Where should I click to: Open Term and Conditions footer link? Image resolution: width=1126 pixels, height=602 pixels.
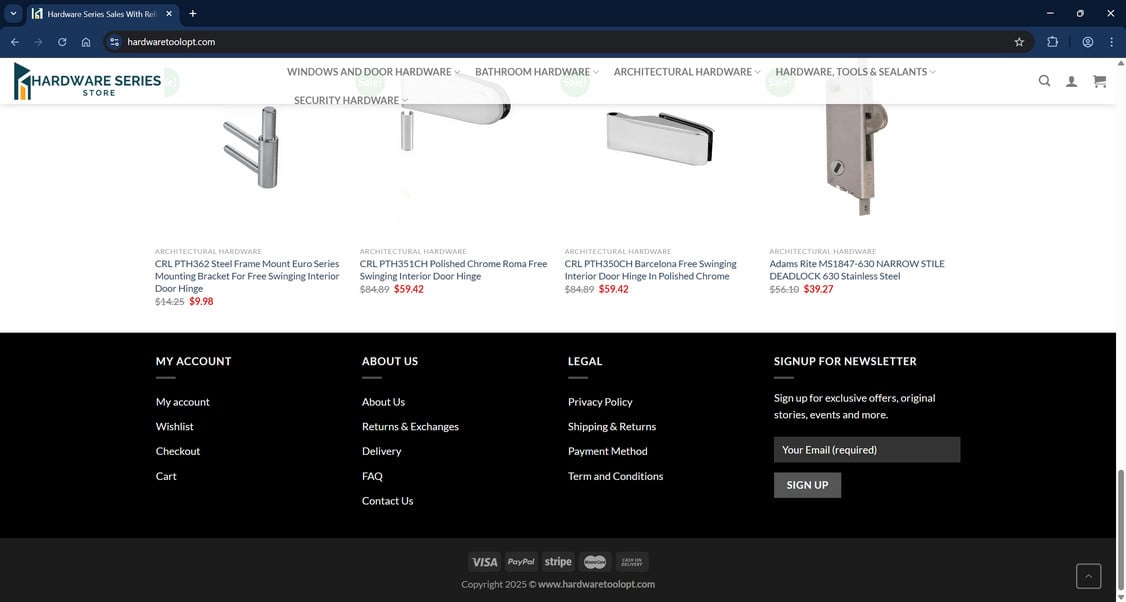615,476
